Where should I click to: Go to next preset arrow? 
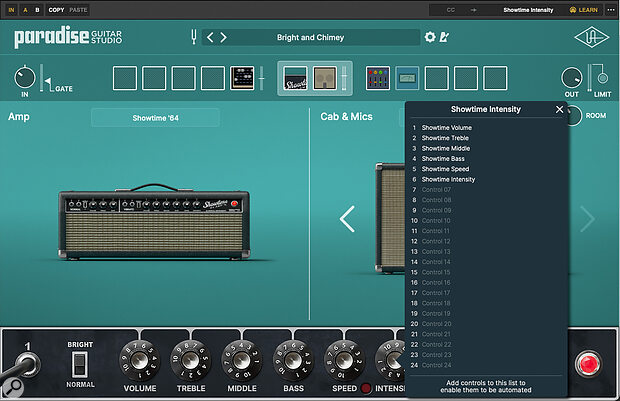point(223,37)
